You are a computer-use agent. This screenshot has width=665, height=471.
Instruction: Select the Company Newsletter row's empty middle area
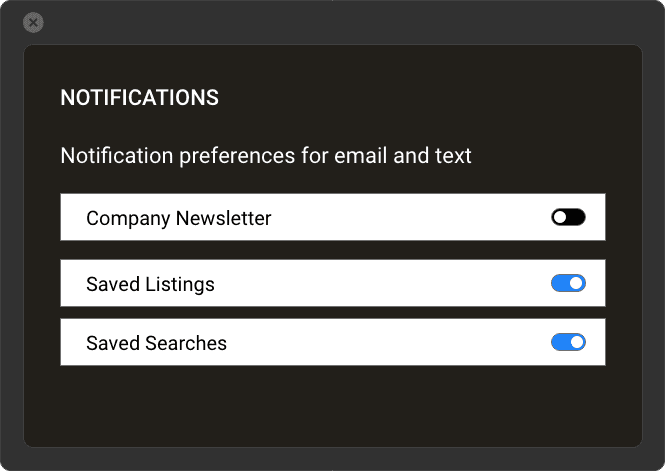point(410,218)
